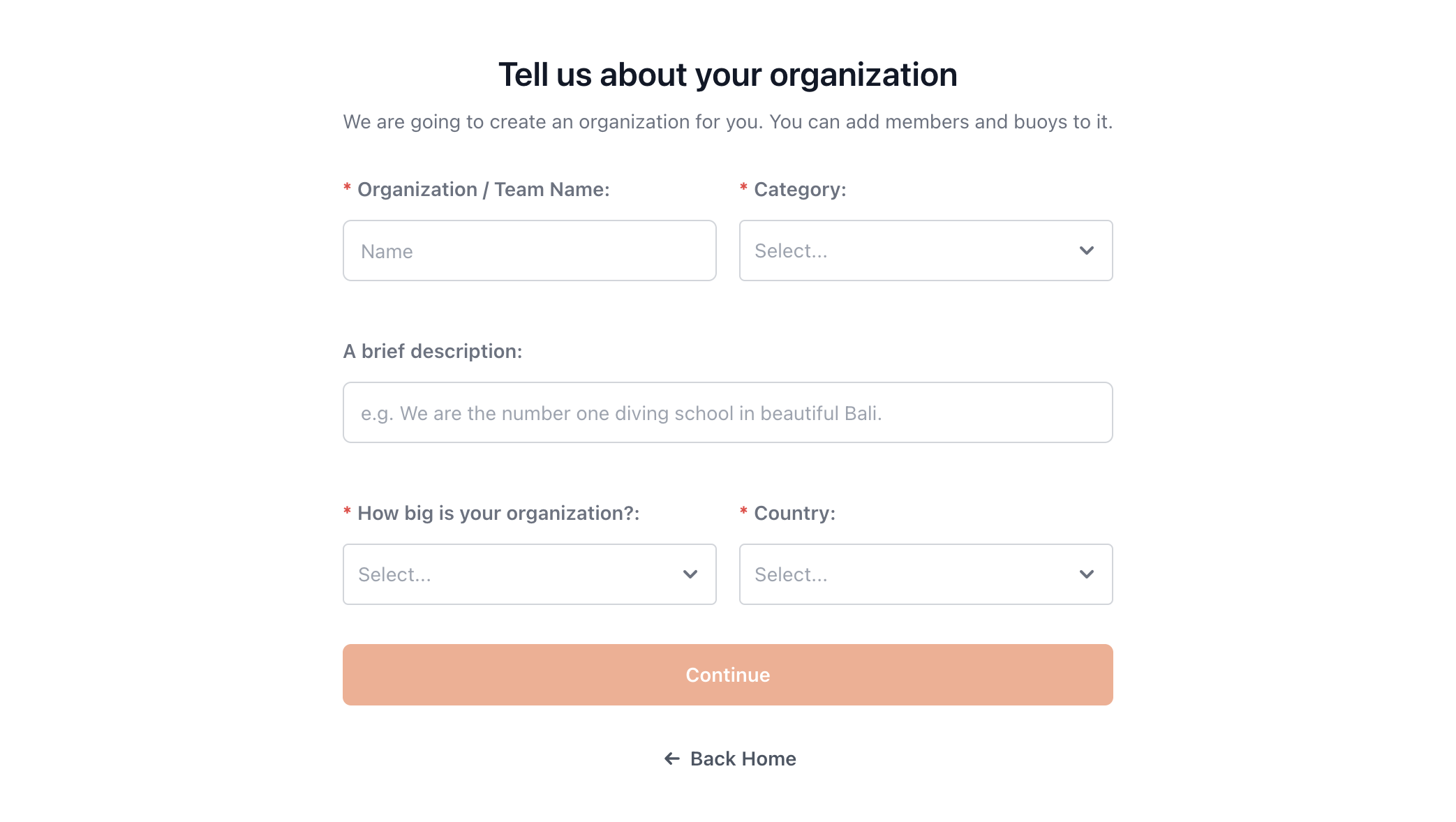Click the red asterisk beside Organization / Team Name

pos(347,188)
